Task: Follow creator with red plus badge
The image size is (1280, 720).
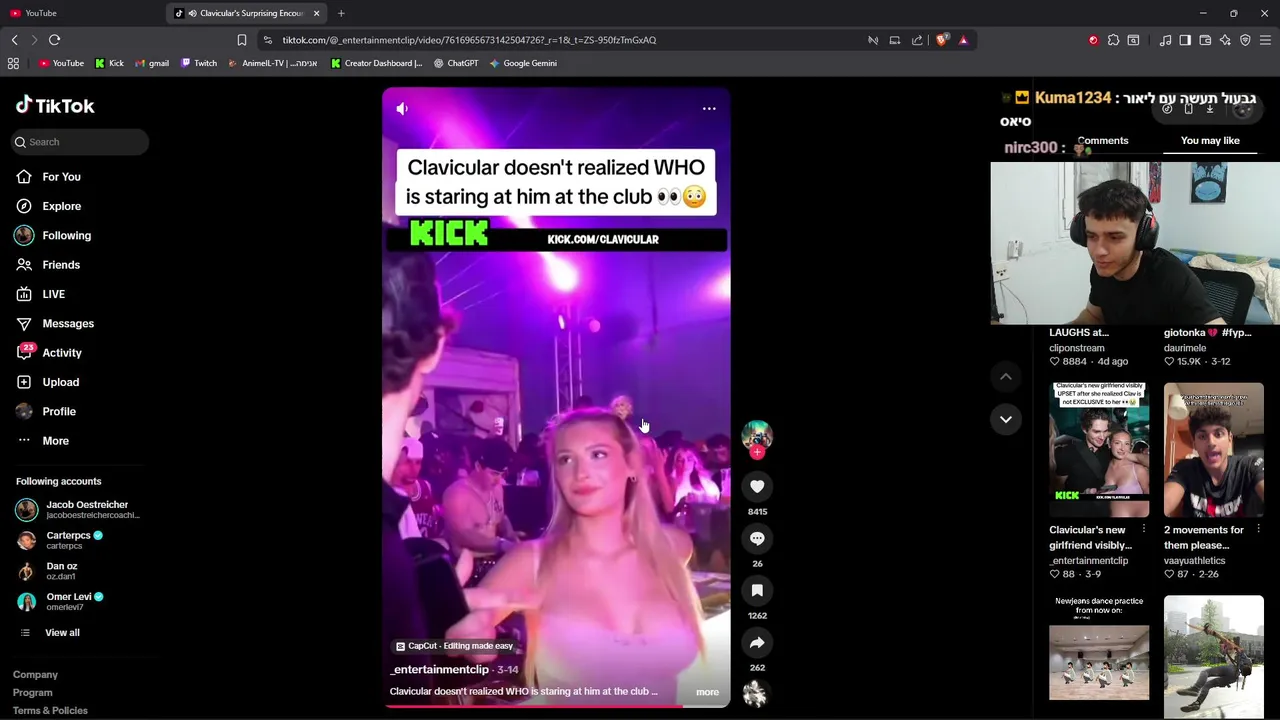Action: [757, 452]
